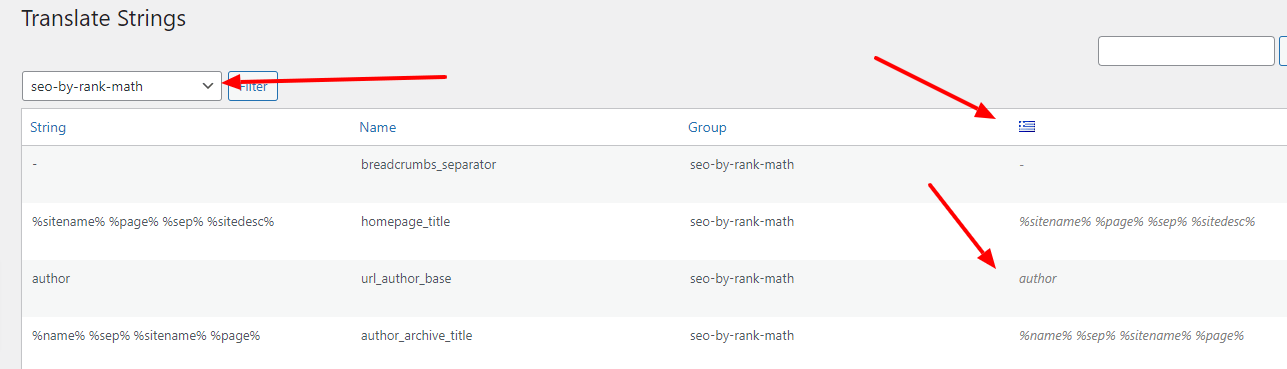
Task: Click the "%sitename% %page% %sep% %sitedesc%" string cell
Action: tap(153, 221)
